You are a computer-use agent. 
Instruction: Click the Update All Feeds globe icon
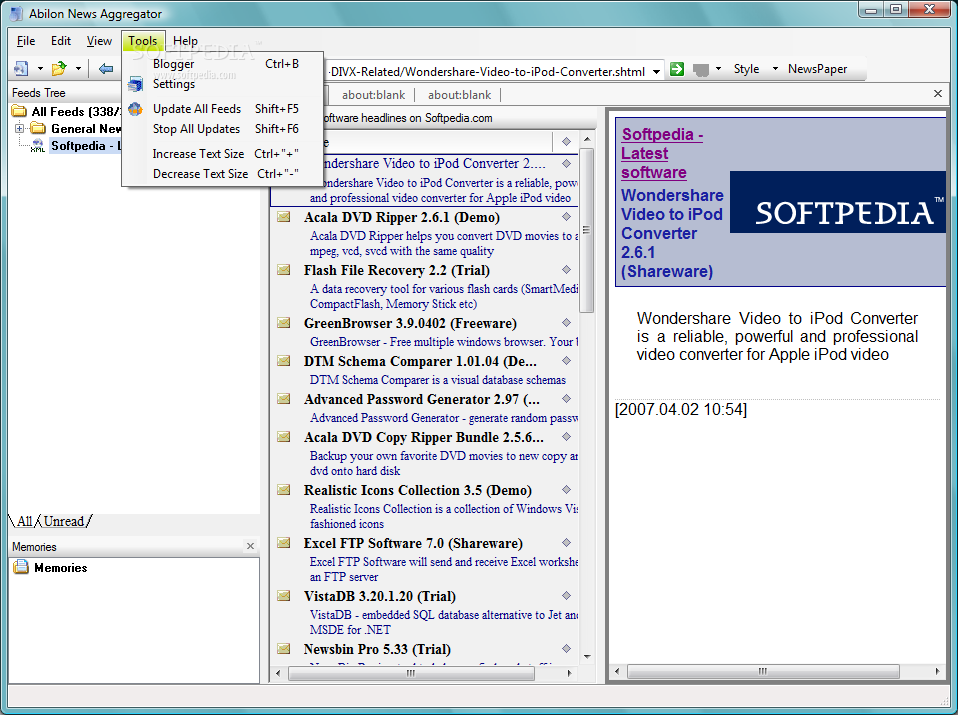tap(136, 109)
